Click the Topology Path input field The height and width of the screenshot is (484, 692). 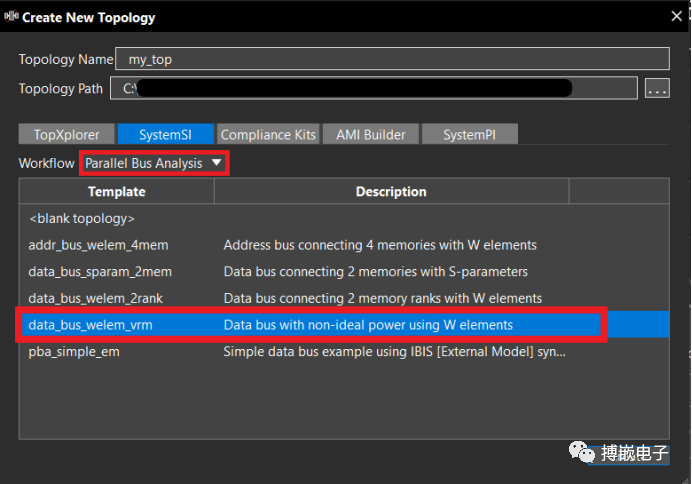[374, 88]
